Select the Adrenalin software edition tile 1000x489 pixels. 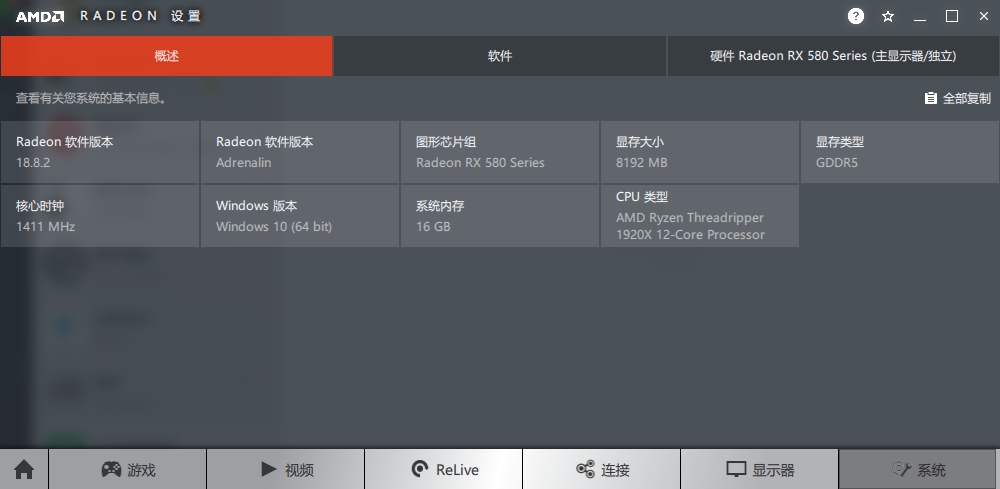click(300, 152)
